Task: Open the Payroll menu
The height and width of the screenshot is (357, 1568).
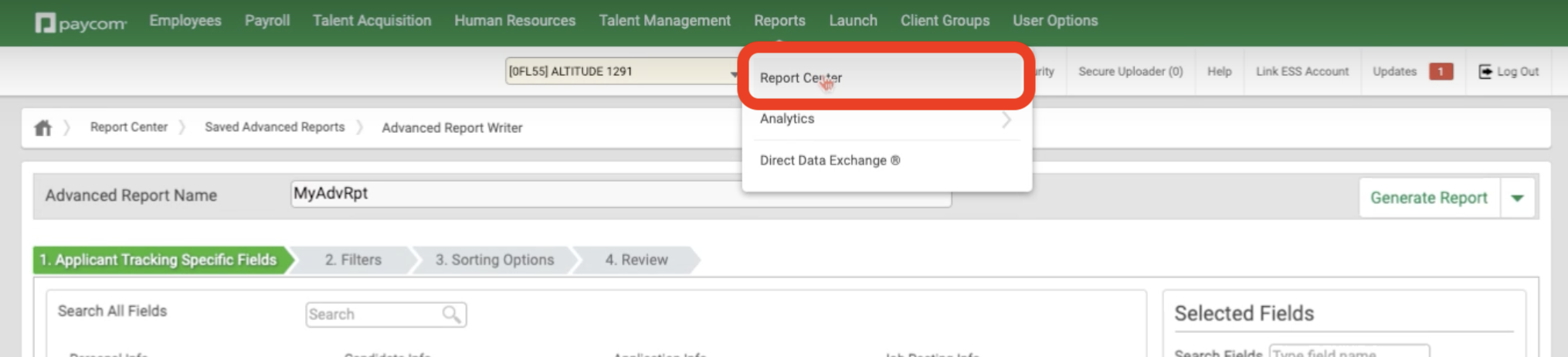Action: pyautogui.click(x=267, y=21)
